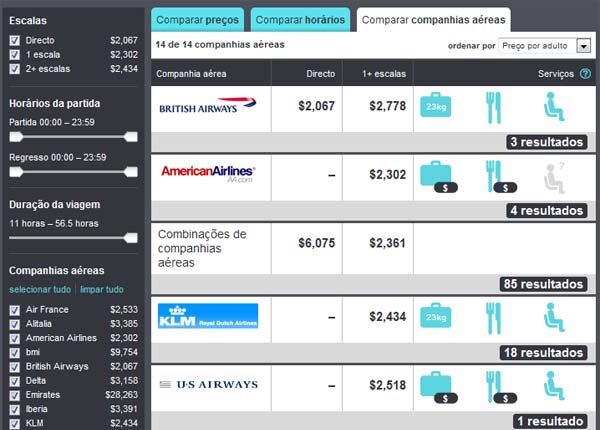Screen dimensions: 600x430
Task: Click British Airways 23kg baggage icon
Action: tap(437, 107)
